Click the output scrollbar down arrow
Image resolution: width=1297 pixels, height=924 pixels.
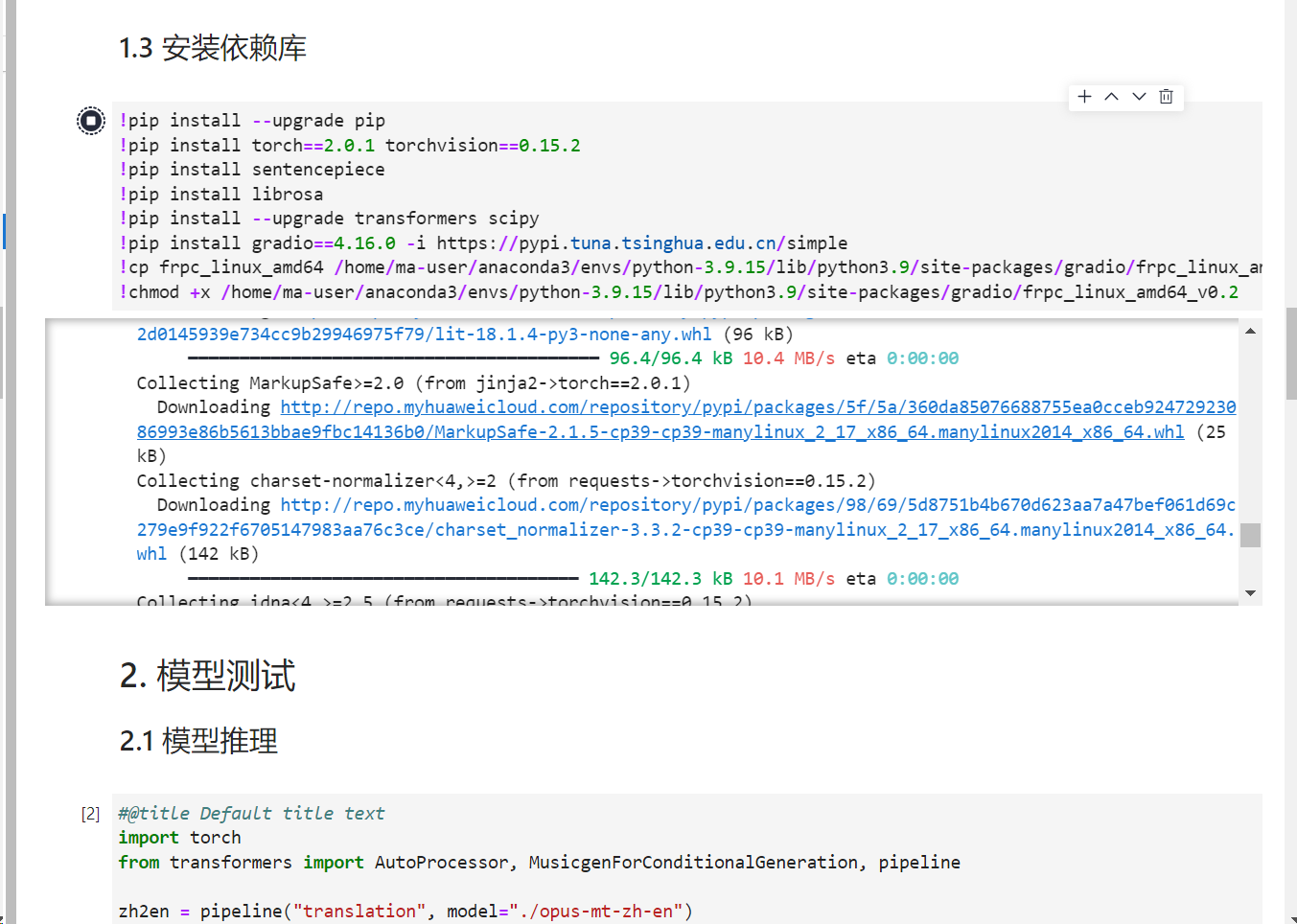point(1250,593)
